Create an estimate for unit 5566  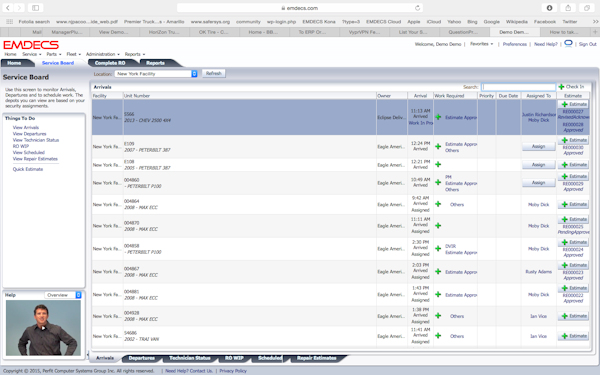(x=573, y=104)
